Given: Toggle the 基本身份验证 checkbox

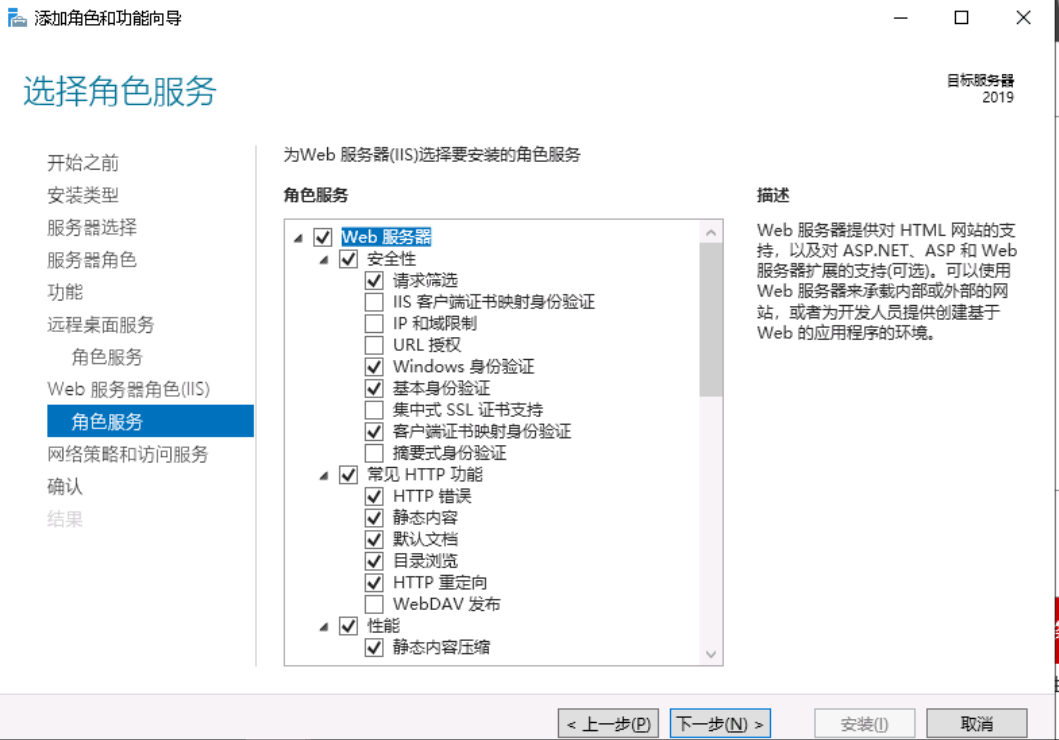Looking at the screenshot, I should (x=374, y=388).
